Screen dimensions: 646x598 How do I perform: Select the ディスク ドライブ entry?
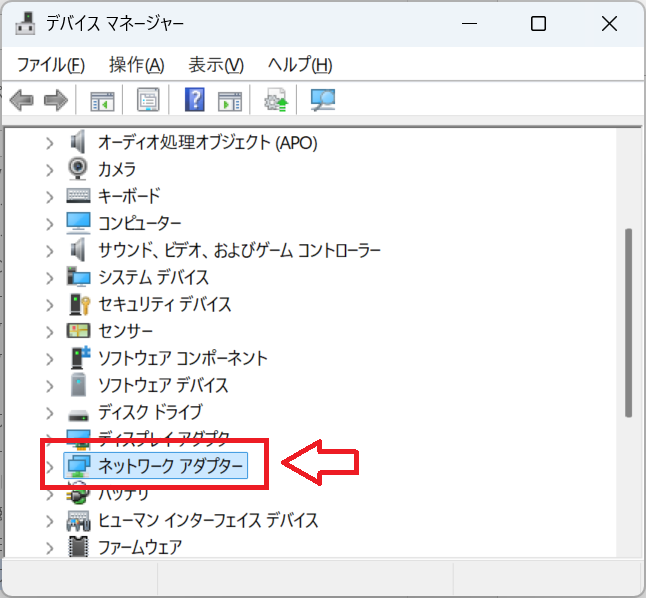(x=150, y=413)
